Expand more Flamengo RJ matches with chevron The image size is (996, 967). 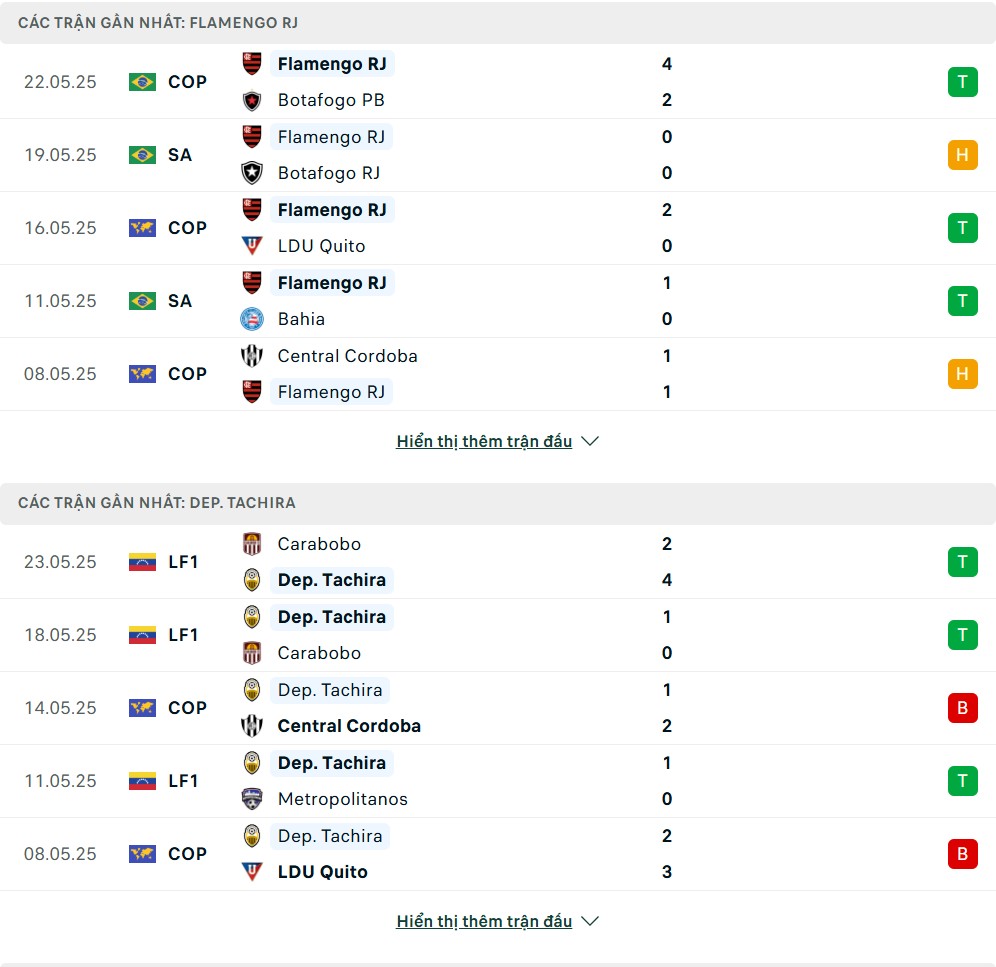590,441
